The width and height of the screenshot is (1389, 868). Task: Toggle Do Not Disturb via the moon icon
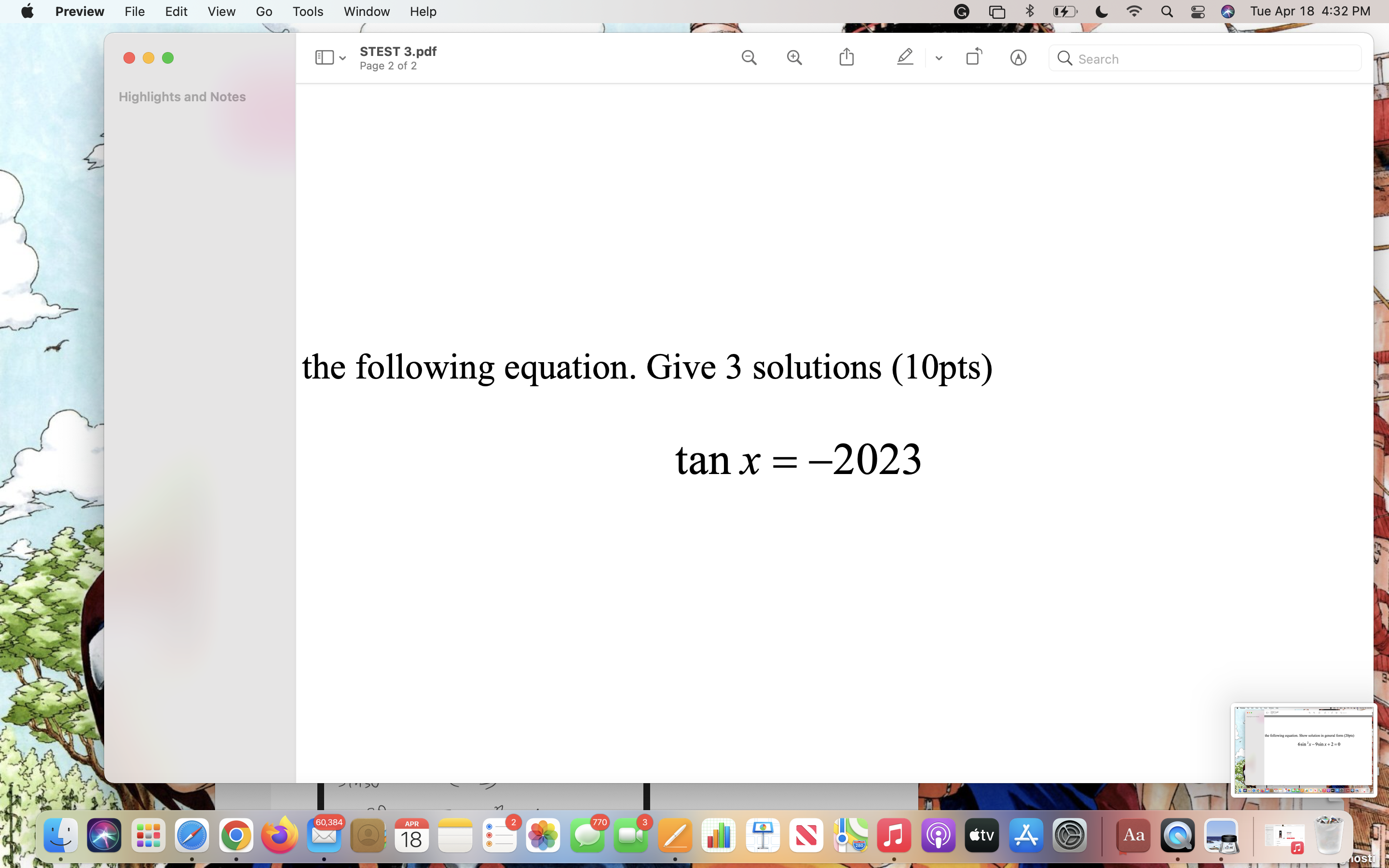1100,12
